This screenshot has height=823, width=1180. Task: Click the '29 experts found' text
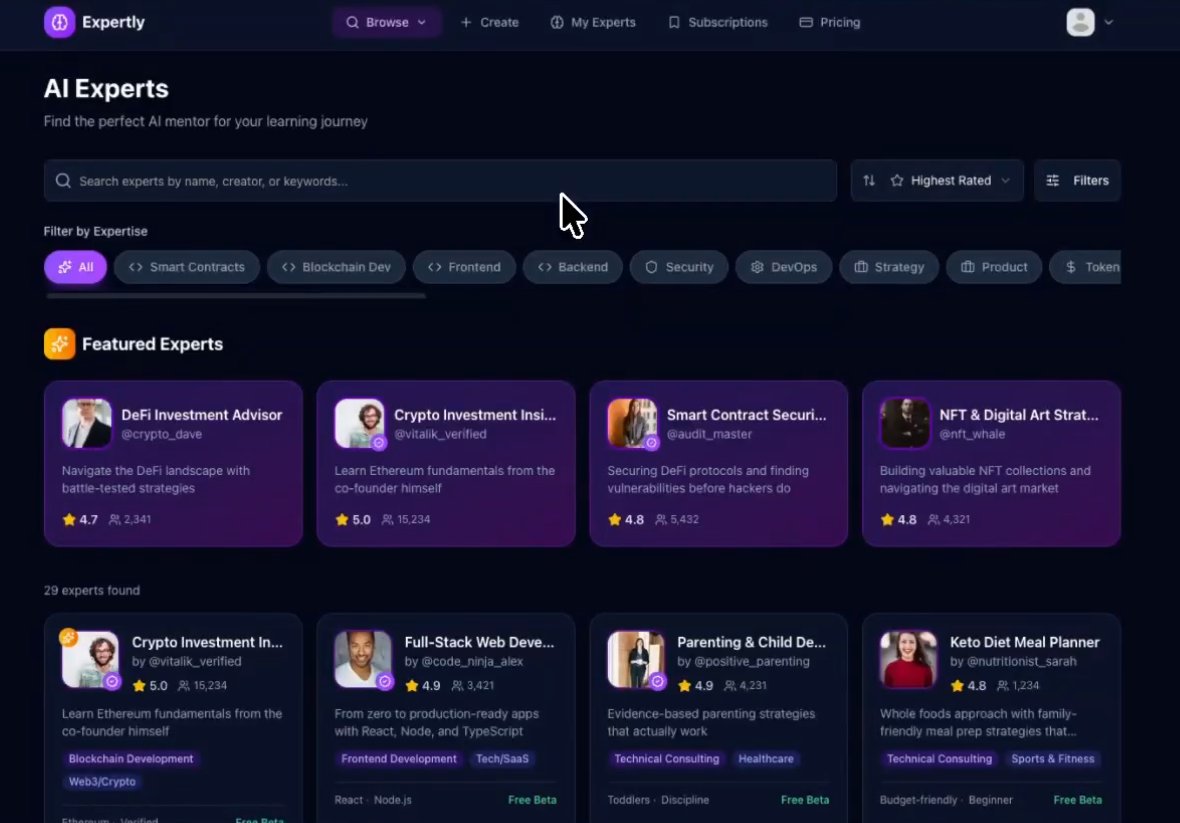[92, 591]
